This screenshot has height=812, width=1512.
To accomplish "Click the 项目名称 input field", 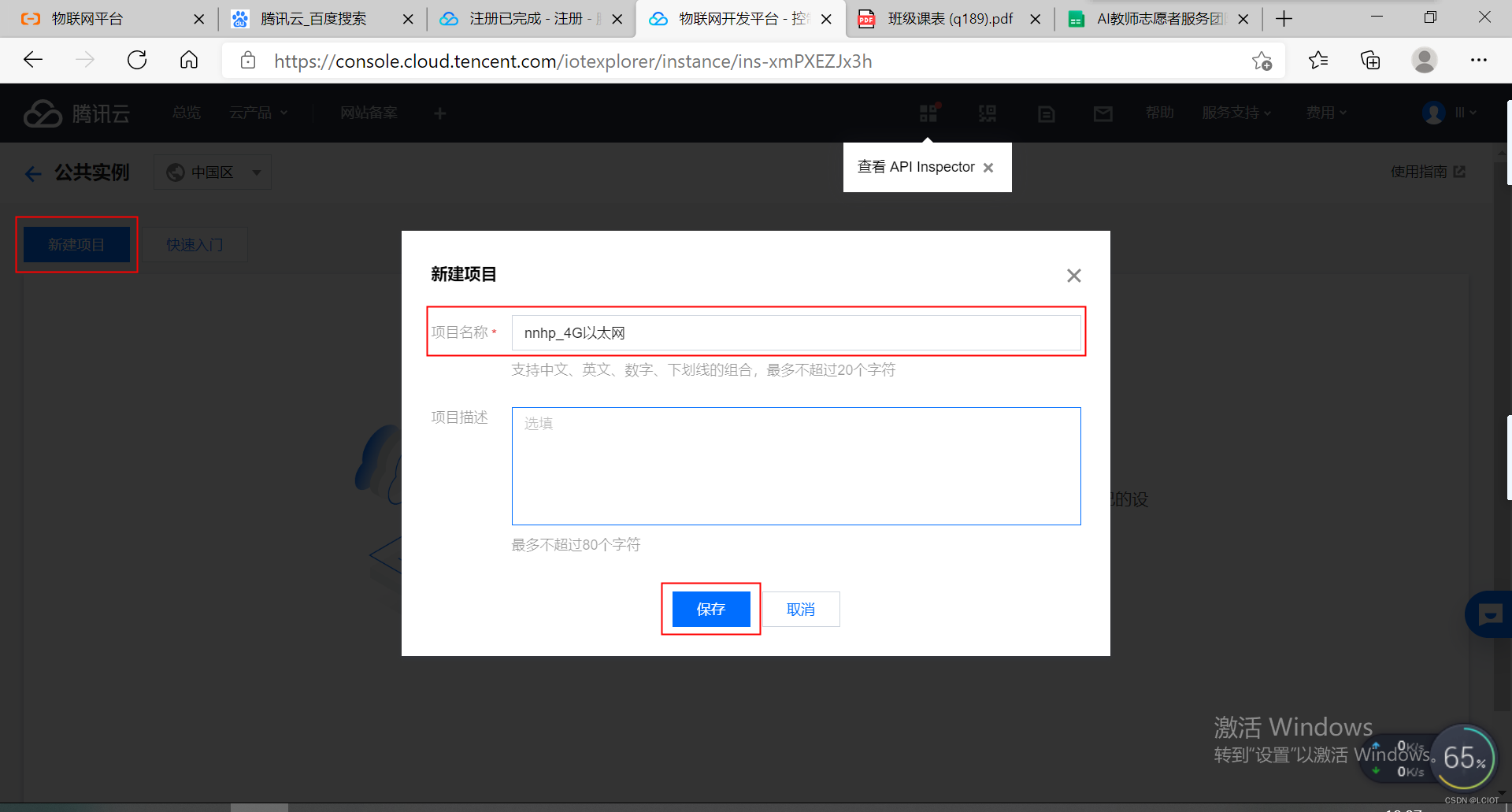I will point(796,333).
